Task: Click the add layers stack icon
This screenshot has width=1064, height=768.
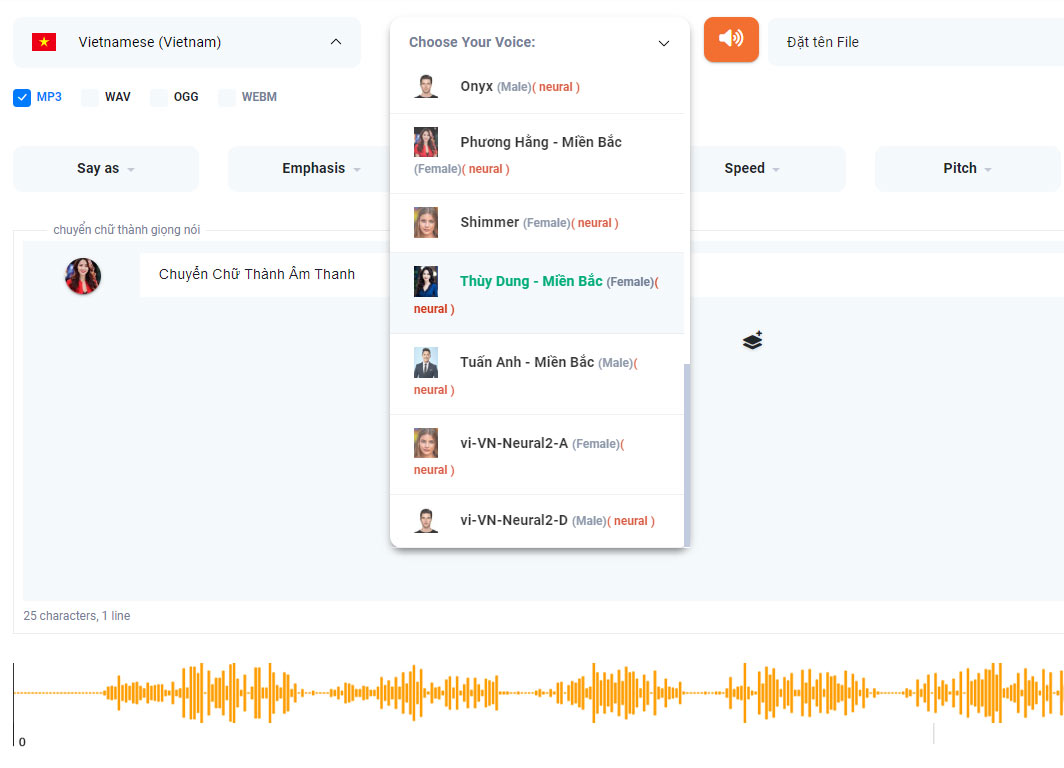Action: tap(753, 341)
